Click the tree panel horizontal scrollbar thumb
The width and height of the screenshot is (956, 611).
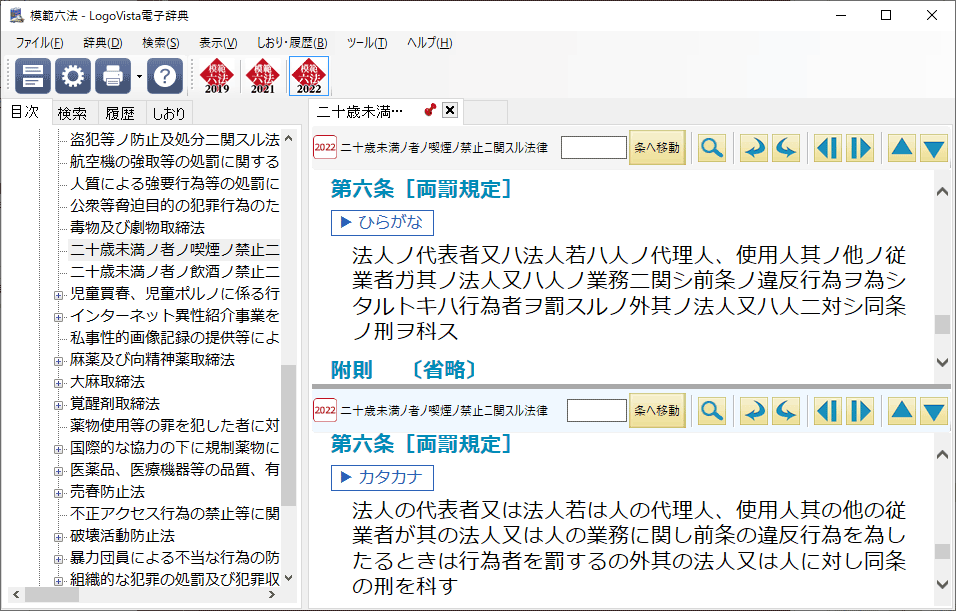(x=51, y=594)
